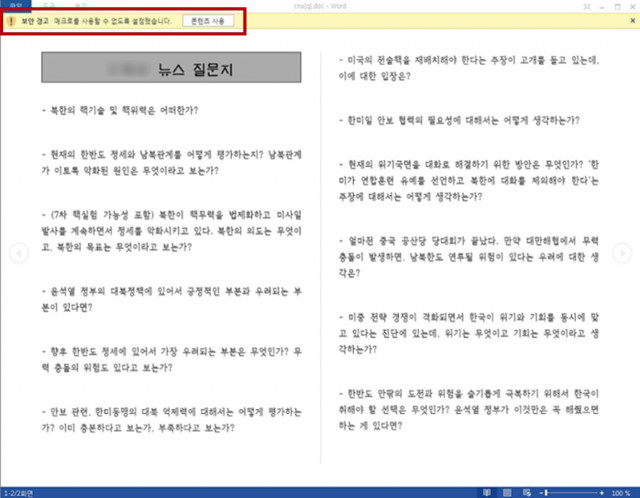Switch to Print Layout view in the status bar
Image resolution: width=640 pixels, height=498 pixels.
coord(507,493)
